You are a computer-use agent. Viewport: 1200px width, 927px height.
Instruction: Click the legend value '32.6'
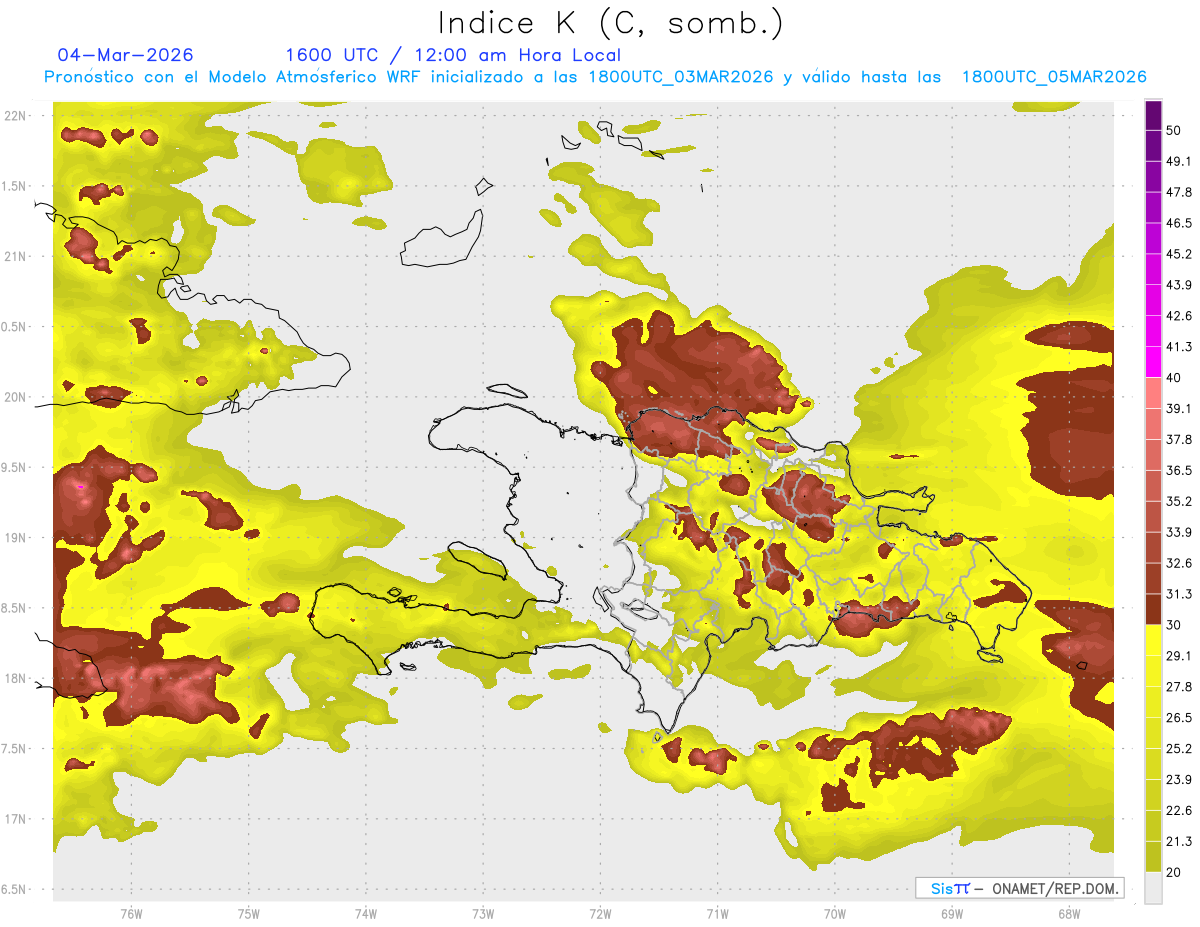(1179, 563)
